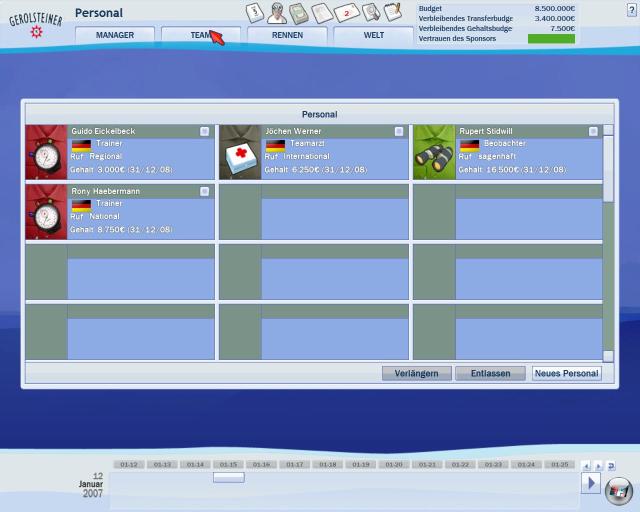640x512 pixels.
Task: Click the name Rupert Stidwill
Action: [486, 131]
